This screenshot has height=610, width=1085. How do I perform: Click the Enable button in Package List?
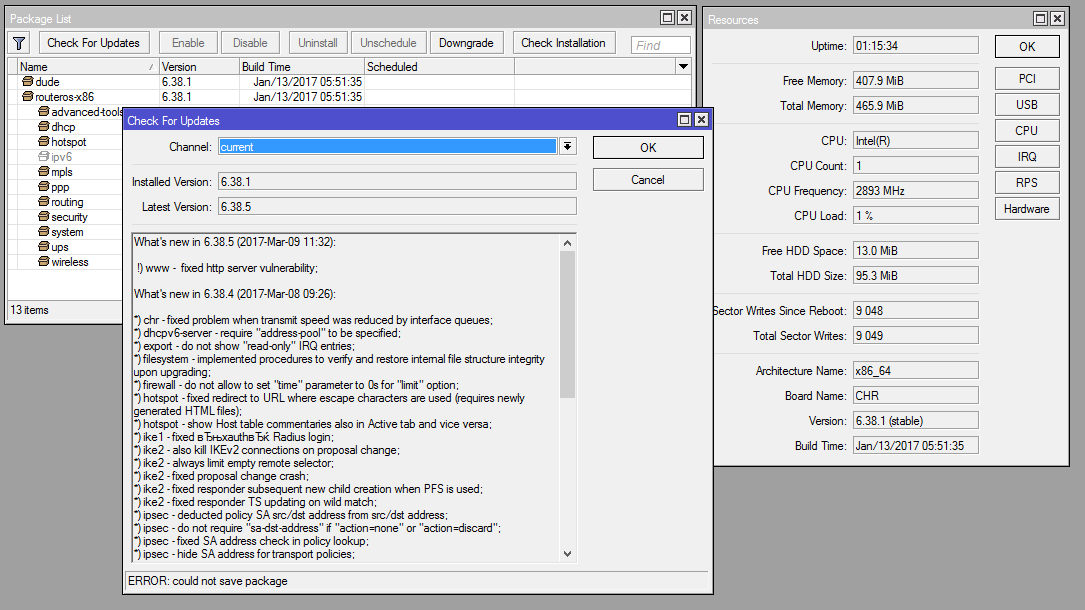pos(188,43)
